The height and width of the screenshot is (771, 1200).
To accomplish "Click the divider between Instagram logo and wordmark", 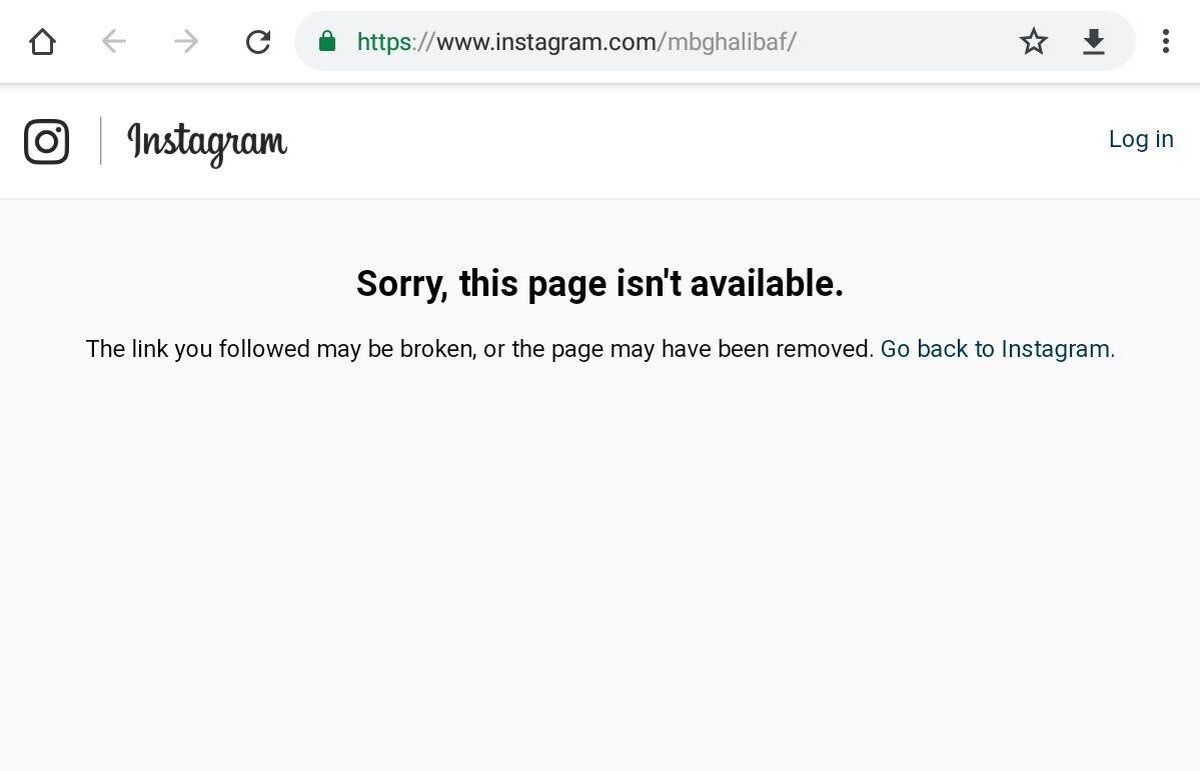I will (x=101, y=141).
